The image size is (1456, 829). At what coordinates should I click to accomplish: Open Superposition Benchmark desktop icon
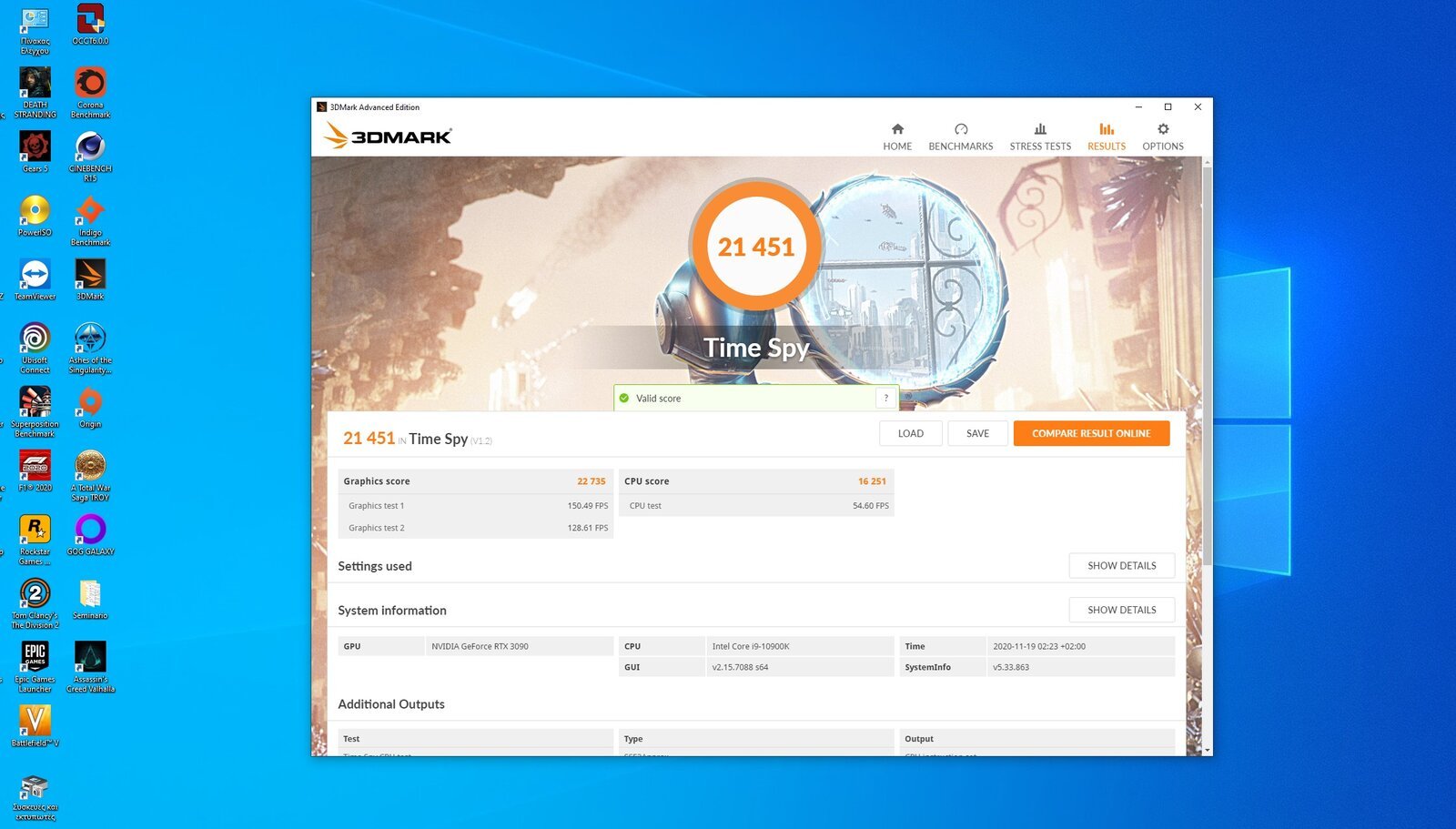click(x=35, y=410)
